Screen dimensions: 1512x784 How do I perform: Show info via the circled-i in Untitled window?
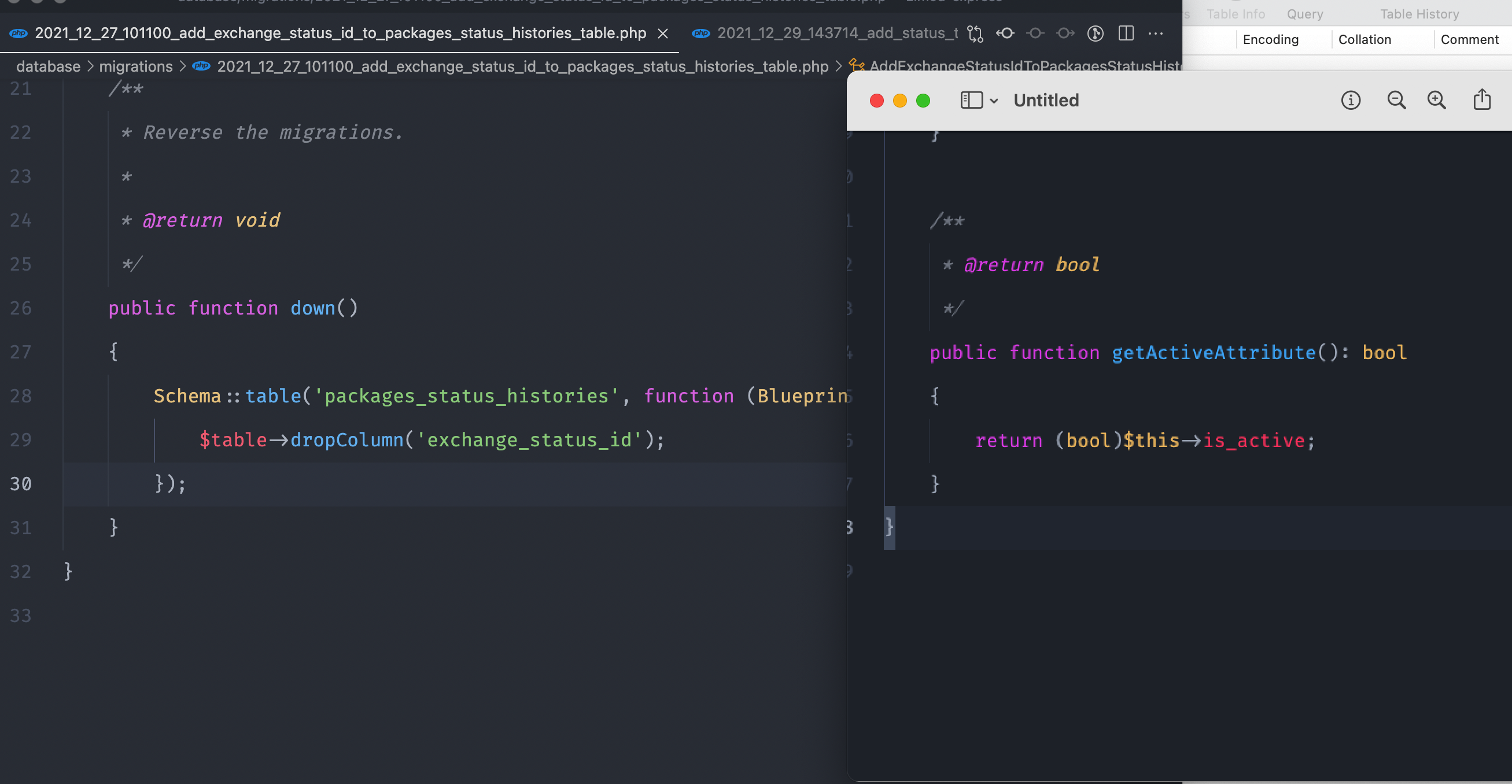(x=1351, y=100)
